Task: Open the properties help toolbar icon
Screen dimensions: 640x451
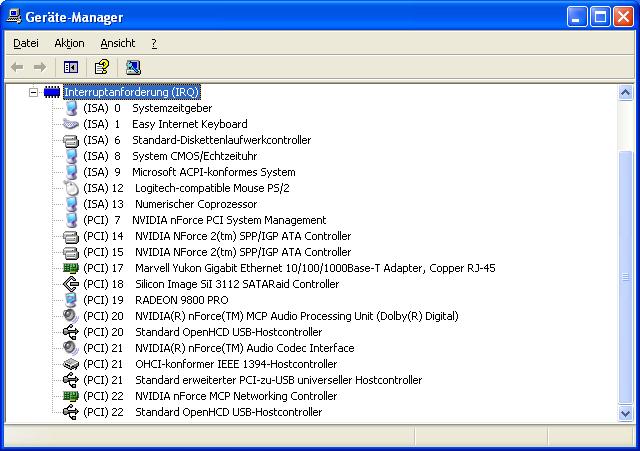Action: [102, 67]
